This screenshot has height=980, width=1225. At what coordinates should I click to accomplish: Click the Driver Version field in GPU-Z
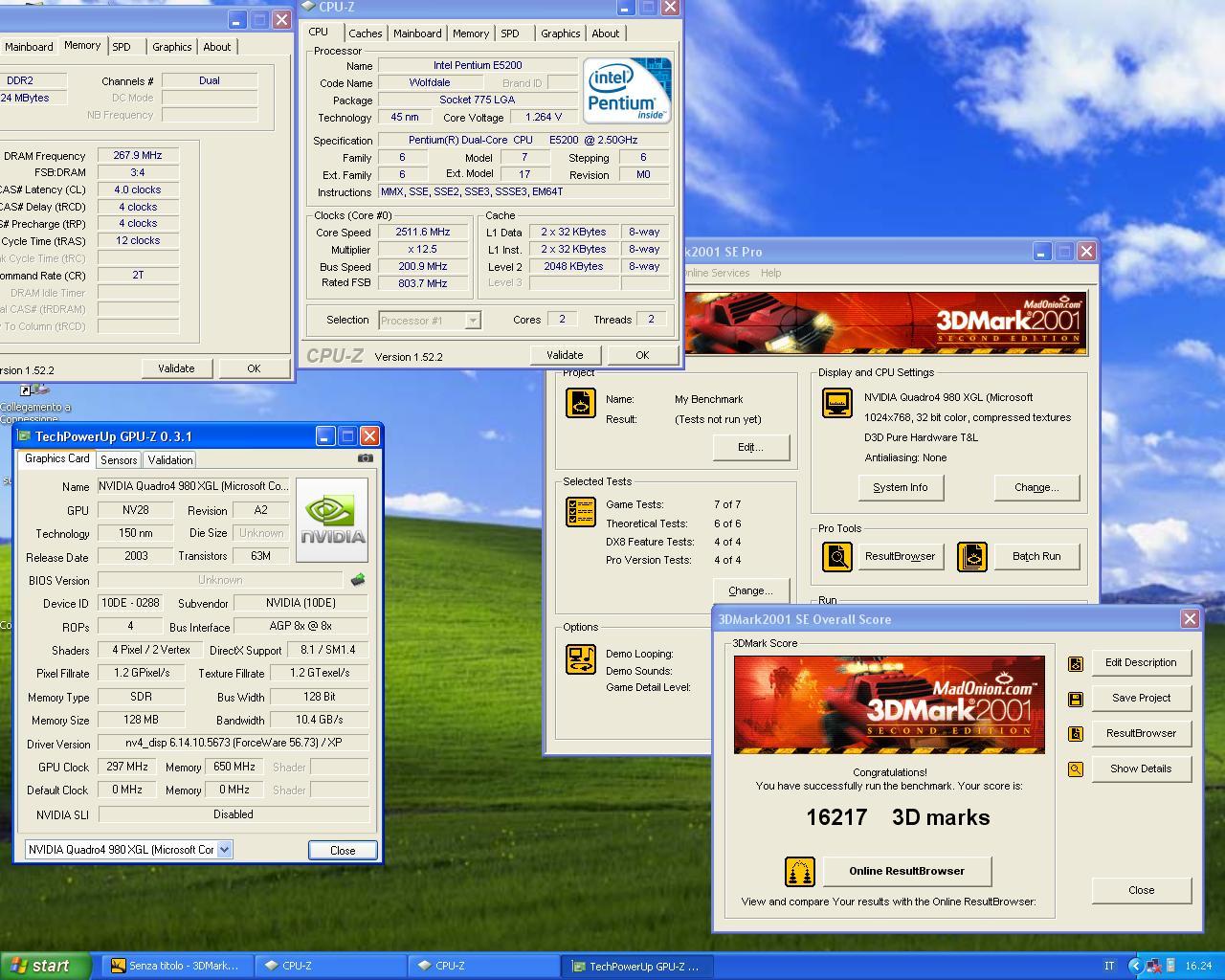click(x=234, y=744)
